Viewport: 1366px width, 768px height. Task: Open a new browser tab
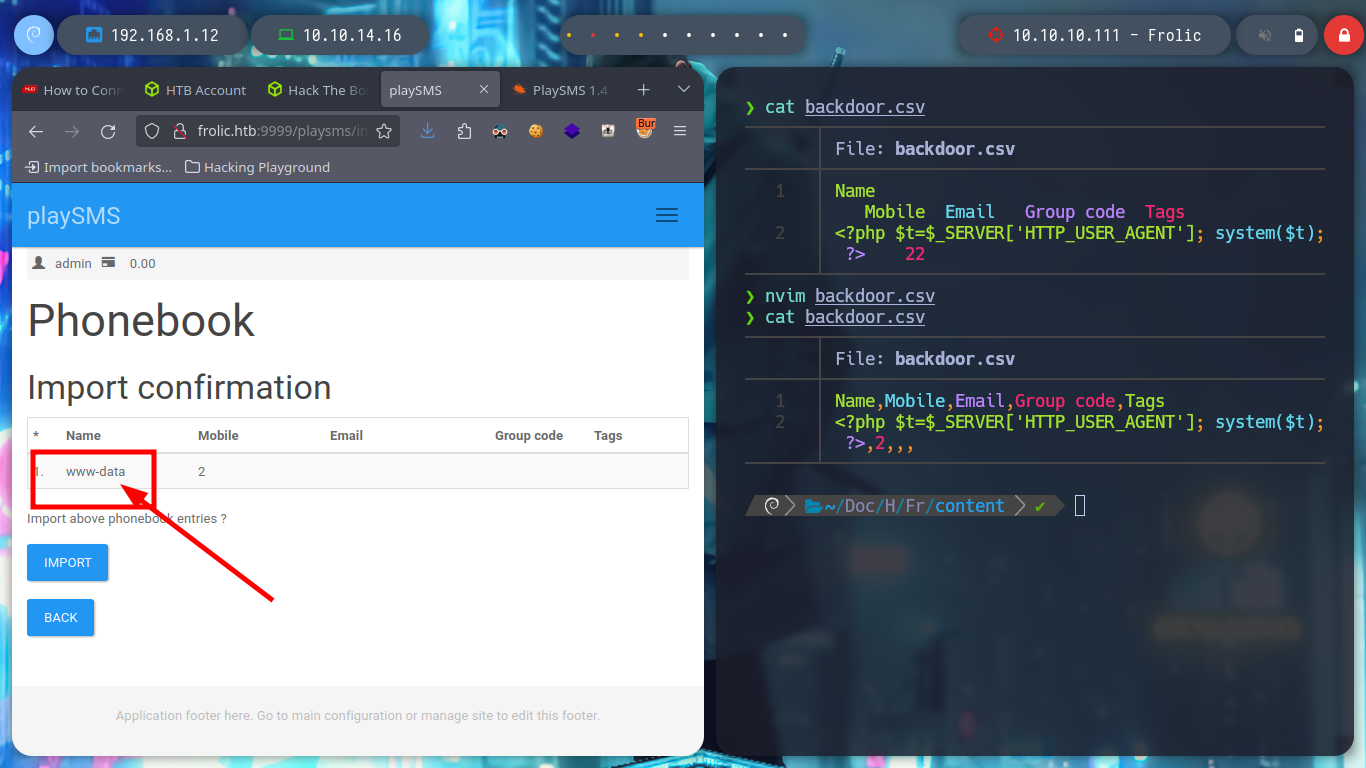click(x=644, y=89)
